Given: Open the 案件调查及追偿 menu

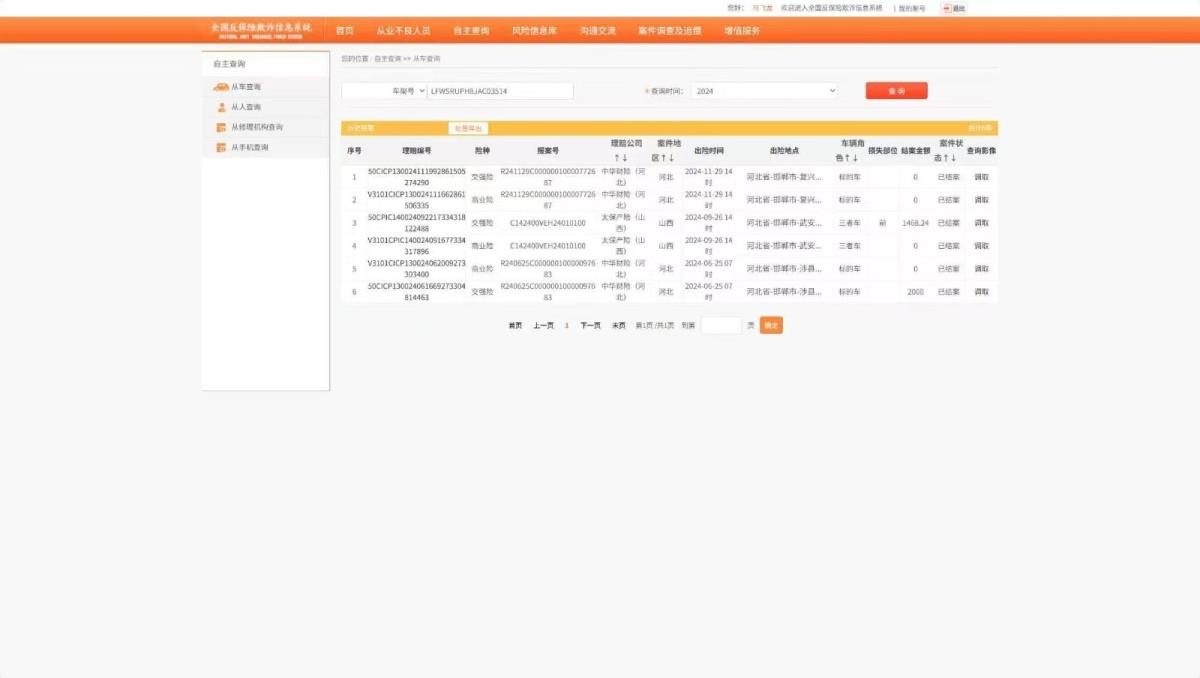Looking at the screenshot, I should [670, 31].
